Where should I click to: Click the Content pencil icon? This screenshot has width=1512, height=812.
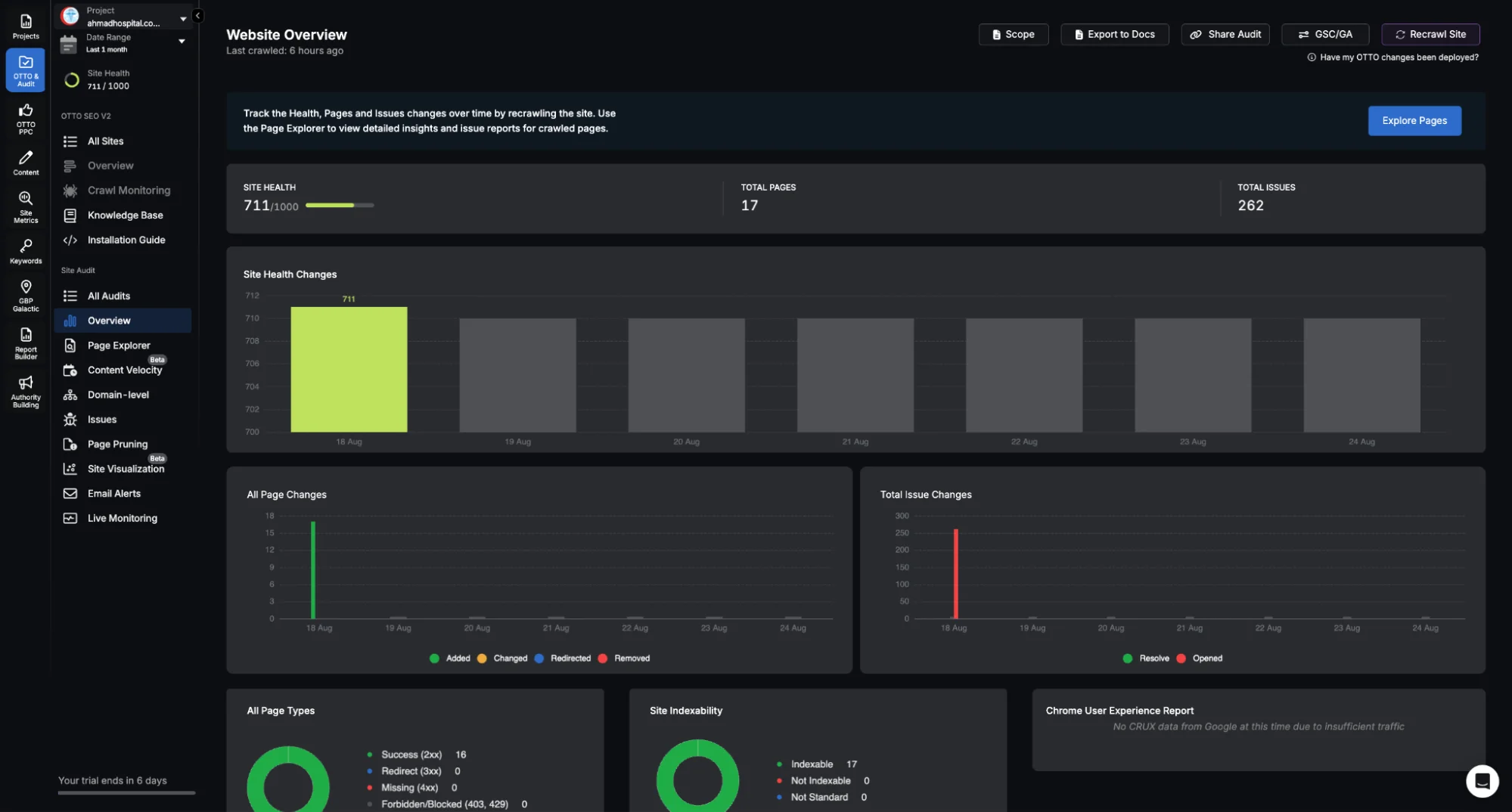click(x=26, y=162)
